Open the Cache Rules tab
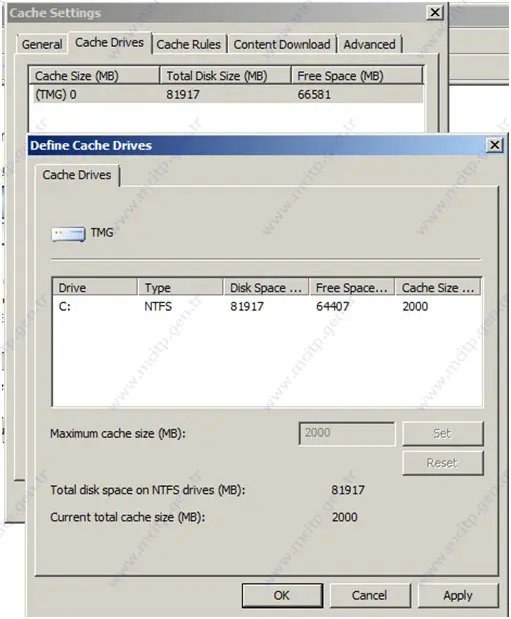Image resolution: width=511 pixels, height=619 pixels. (x=189, y=44)
